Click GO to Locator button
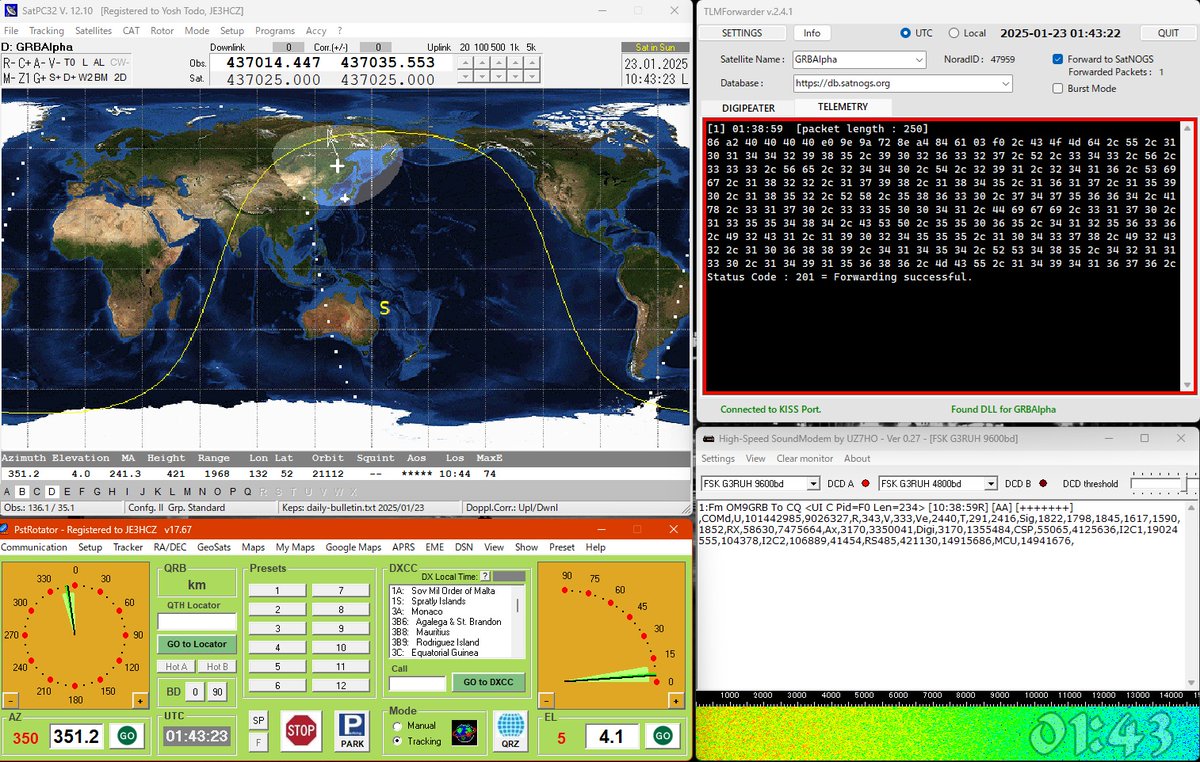1200x762 pixels. pyautogui.click(x=197, y=644)
